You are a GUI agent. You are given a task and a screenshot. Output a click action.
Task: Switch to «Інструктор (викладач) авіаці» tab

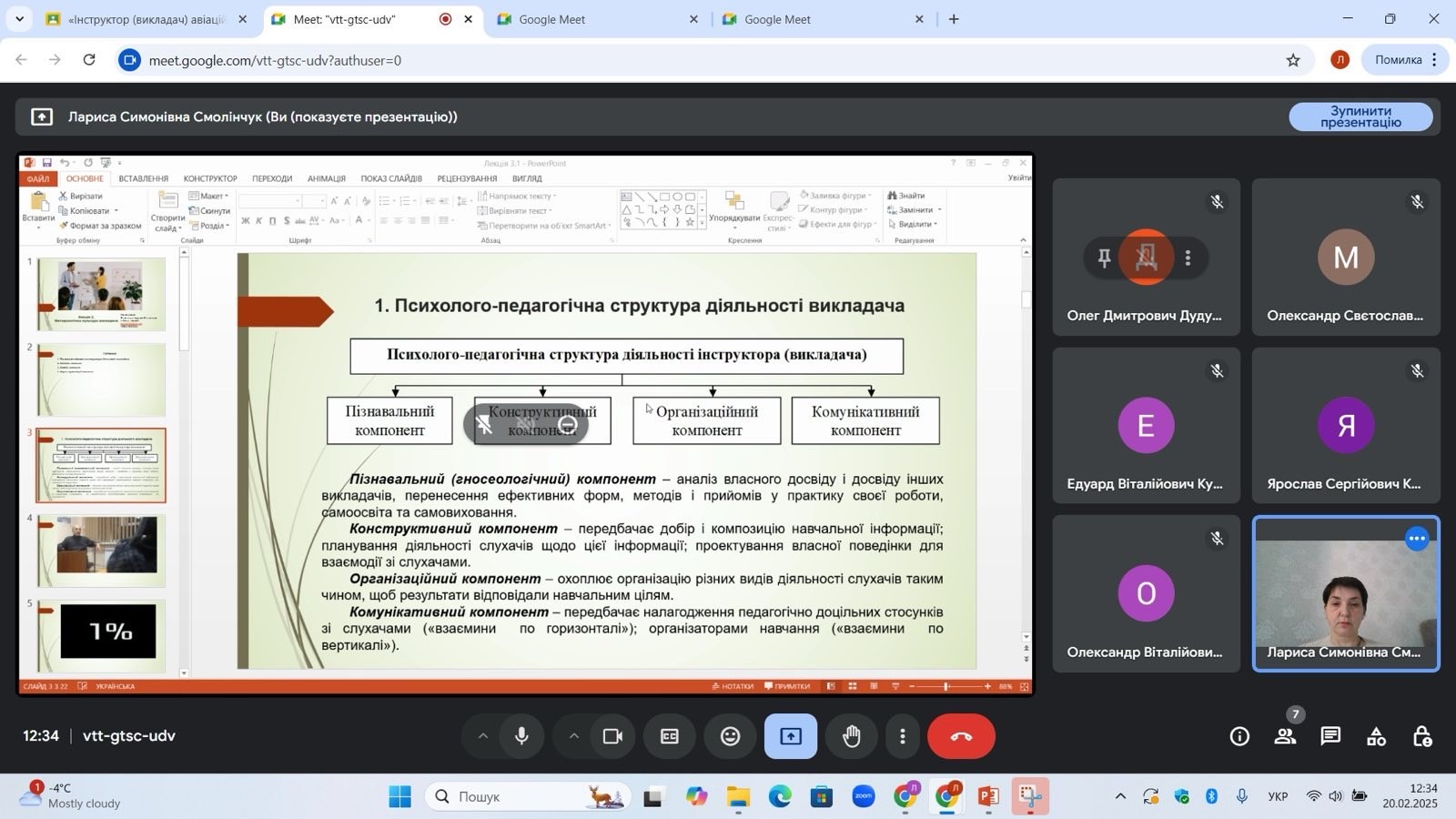146,19
